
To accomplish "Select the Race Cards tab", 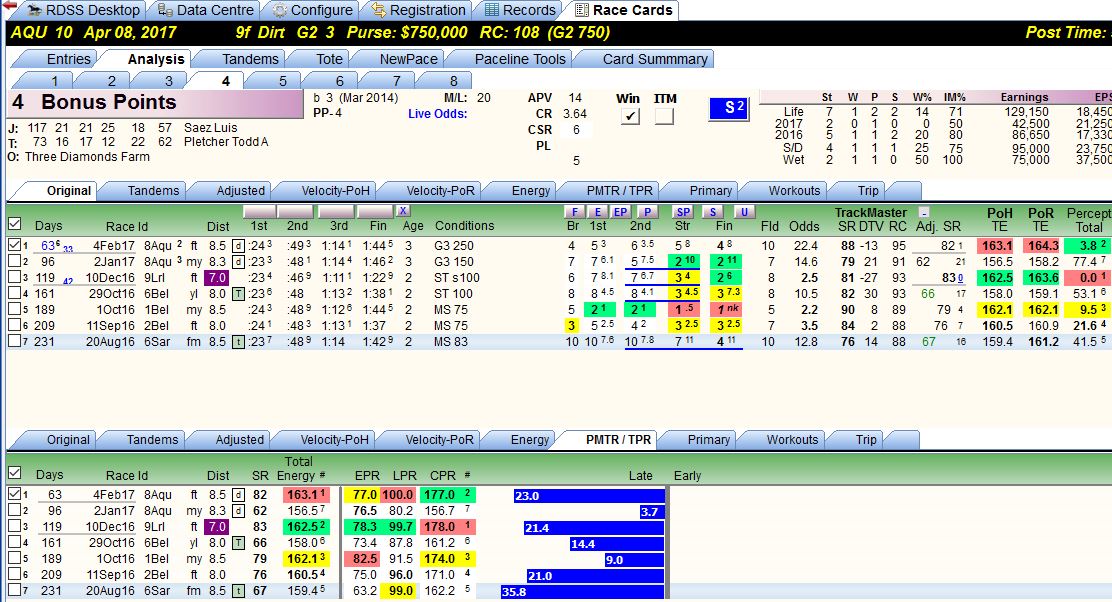I will click(624, 10).
